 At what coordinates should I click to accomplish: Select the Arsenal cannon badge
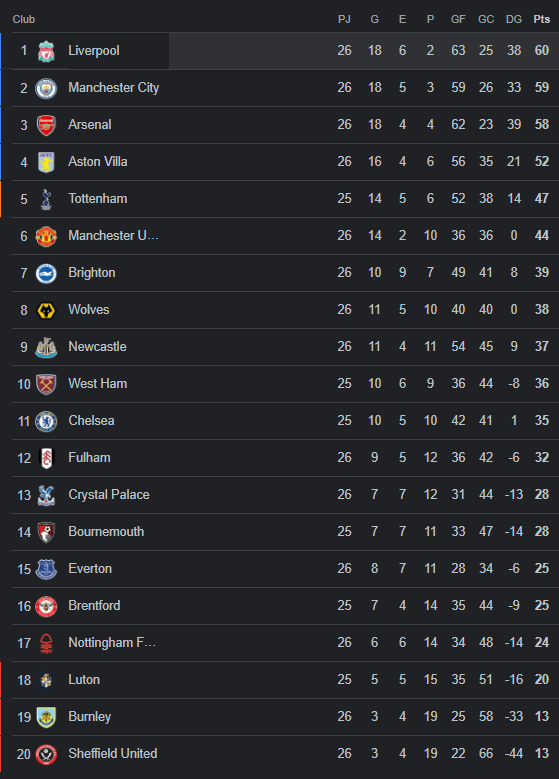click(x=46, y=125)
